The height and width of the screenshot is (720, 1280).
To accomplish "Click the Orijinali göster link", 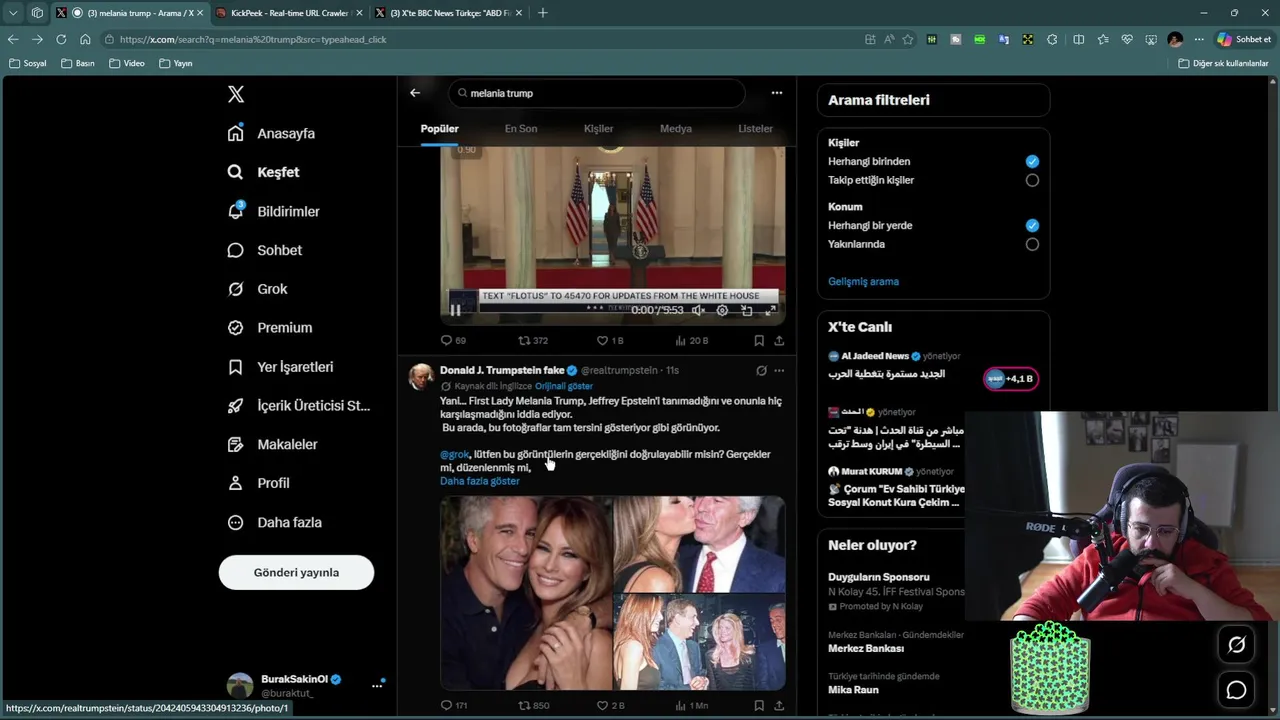I will [563, 386].
